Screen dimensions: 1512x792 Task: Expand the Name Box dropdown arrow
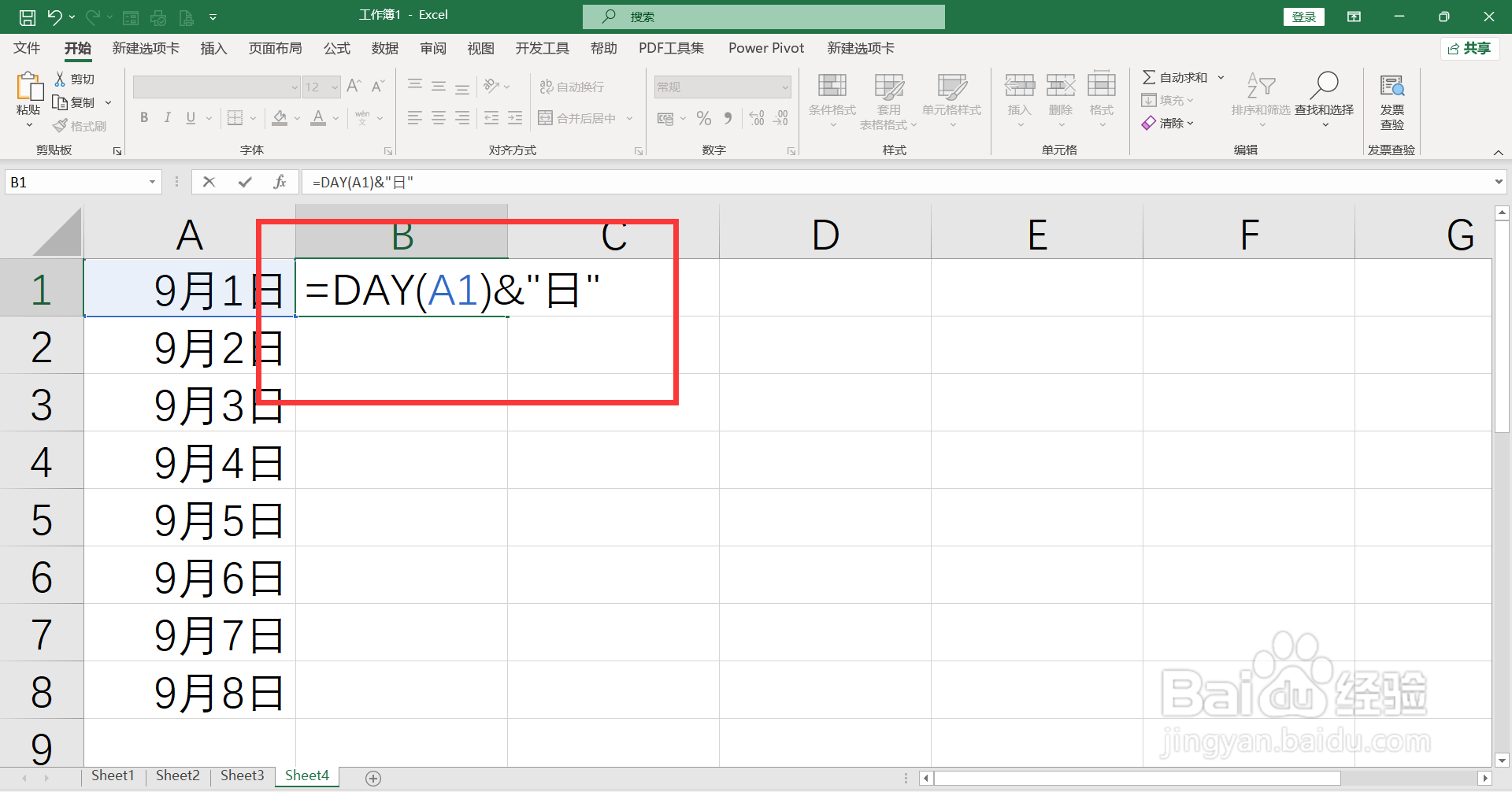point(152,182)
